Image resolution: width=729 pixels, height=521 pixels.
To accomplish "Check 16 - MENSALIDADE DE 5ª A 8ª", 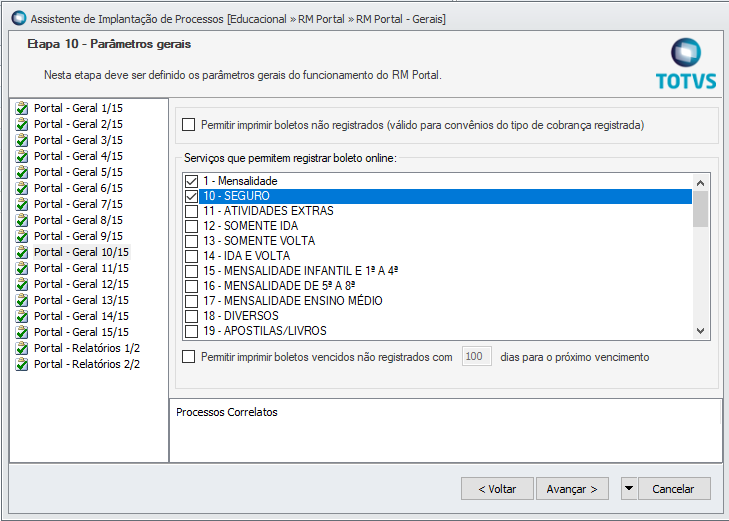I will (191, 286).
